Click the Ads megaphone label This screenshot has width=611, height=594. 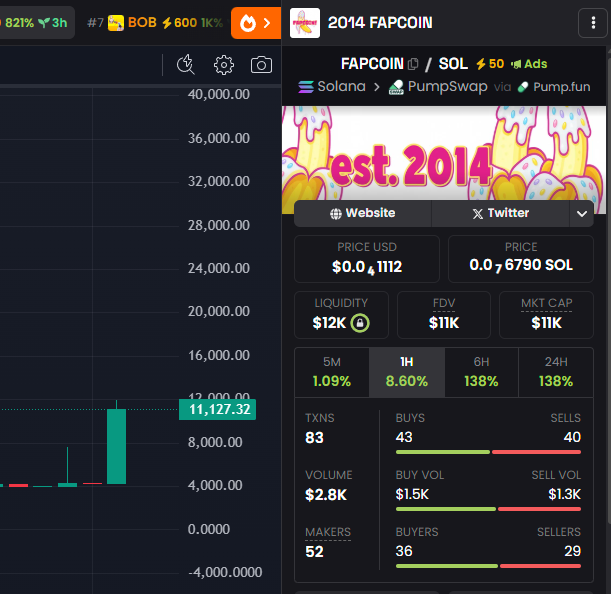pos(529,64)
